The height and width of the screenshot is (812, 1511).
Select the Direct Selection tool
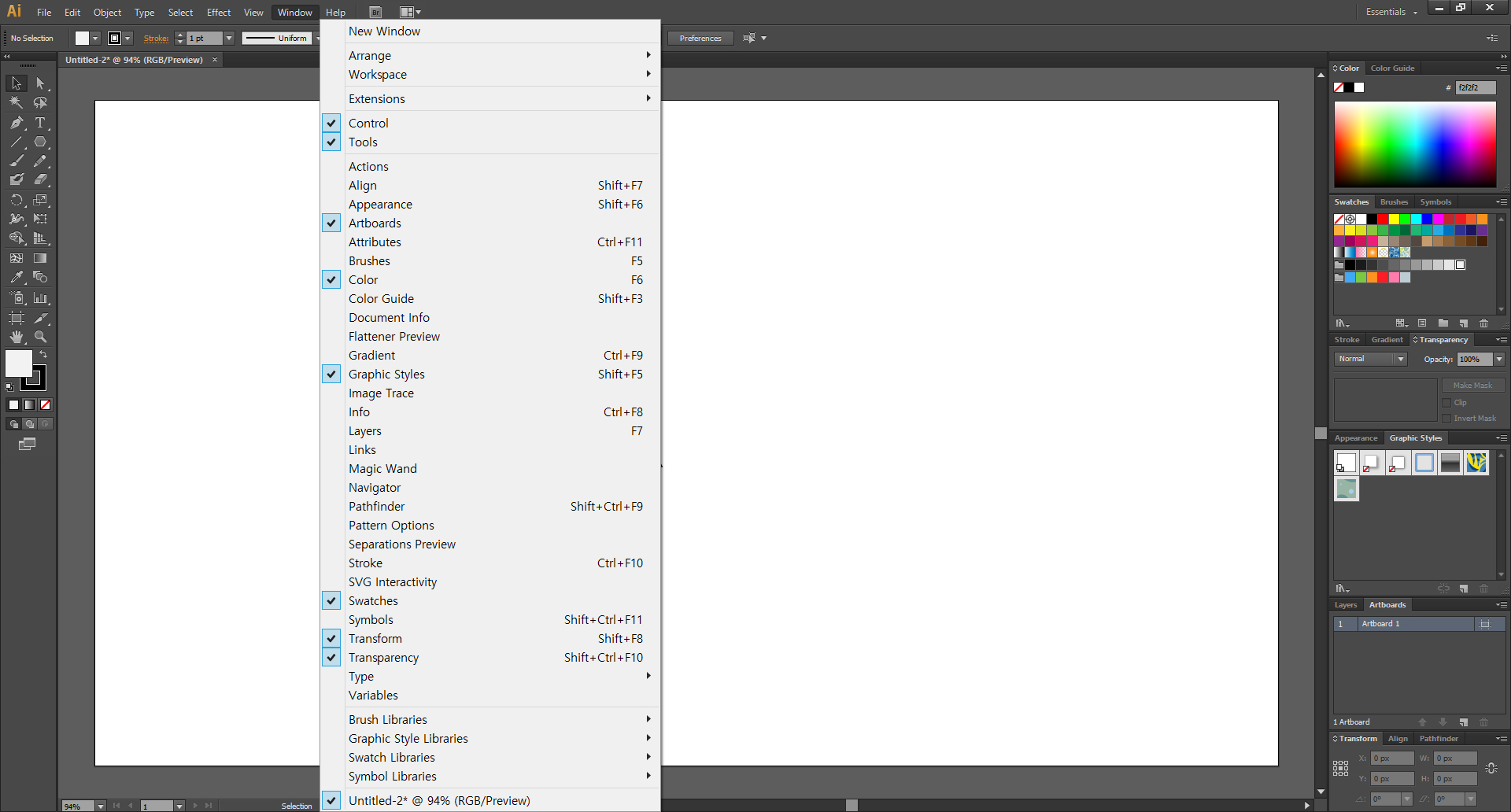point(40,83)
